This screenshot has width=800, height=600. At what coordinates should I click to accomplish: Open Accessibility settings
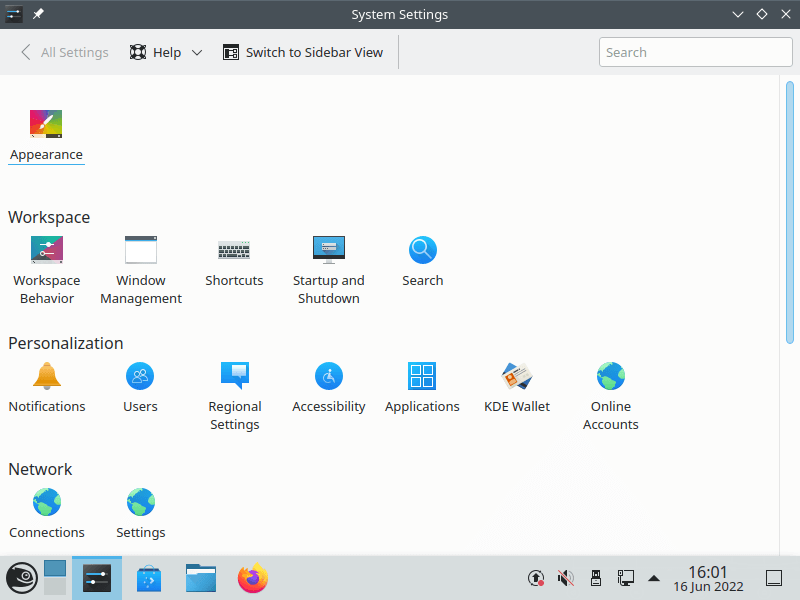[329, 387]
